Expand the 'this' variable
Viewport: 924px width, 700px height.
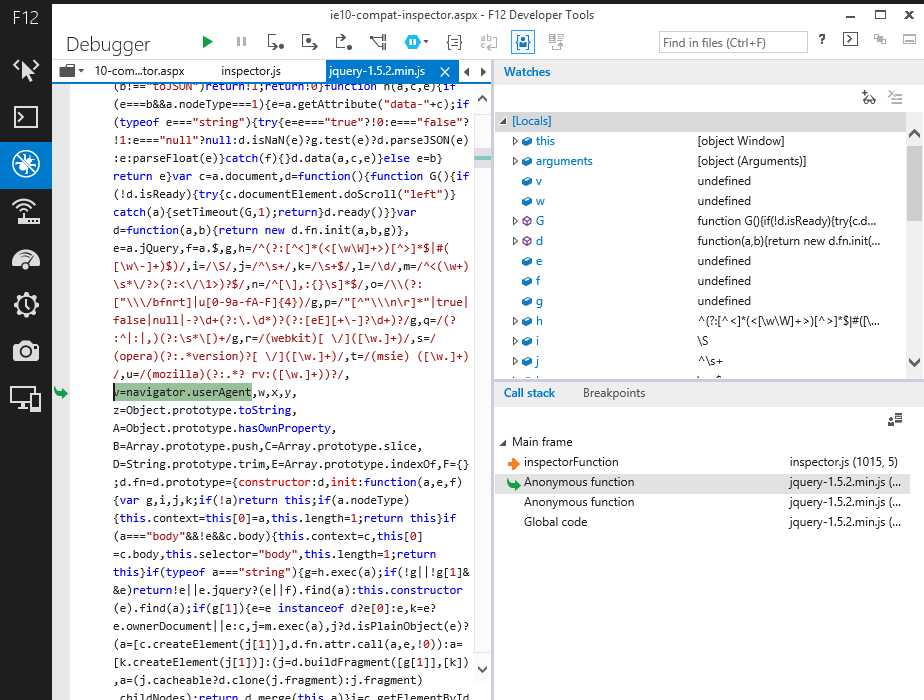coord(514,141)
